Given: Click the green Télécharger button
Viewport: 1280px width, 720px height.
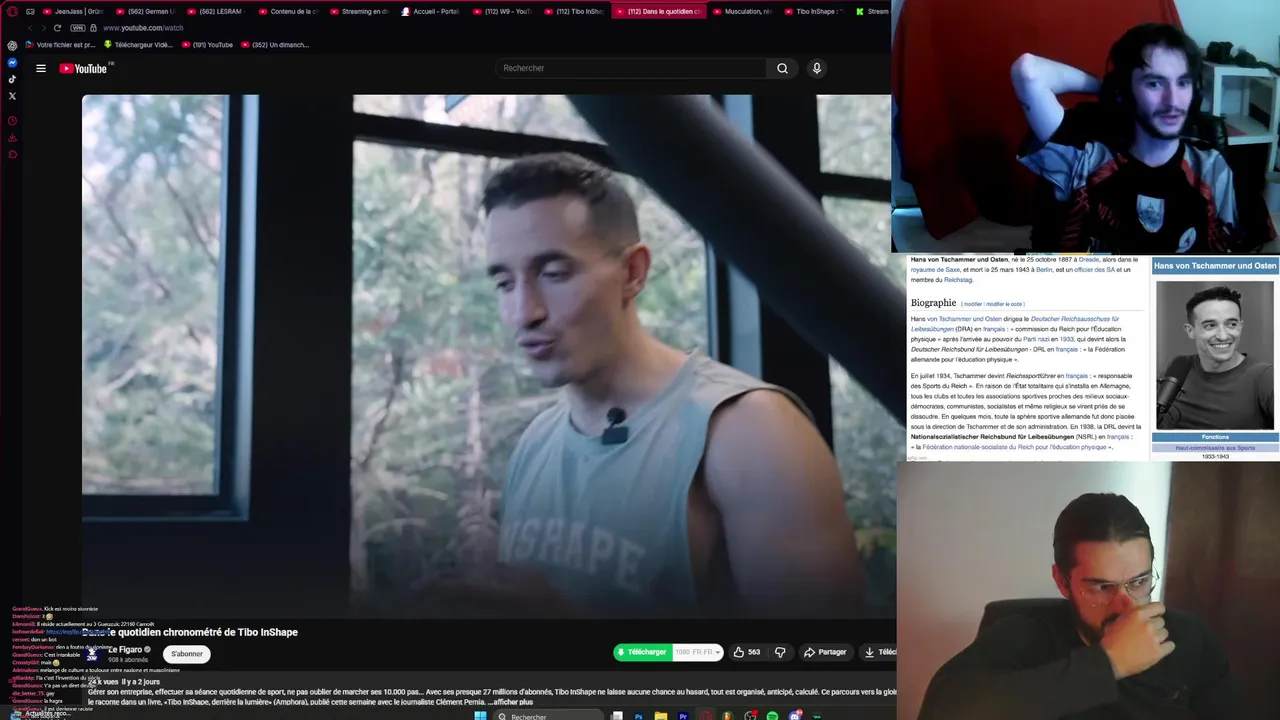Looking at the screenshot, I should pos(642,652).
